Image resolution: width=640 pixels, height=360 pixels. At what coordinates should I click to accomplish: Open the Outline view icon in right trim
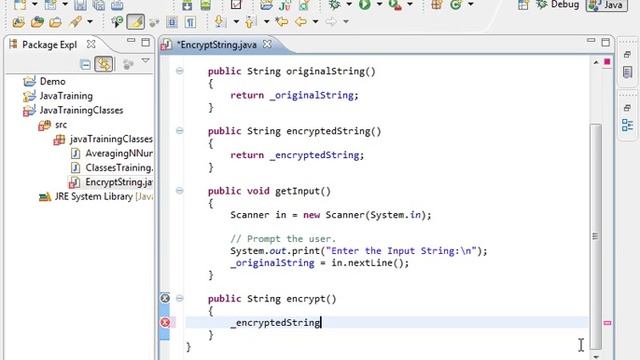627,125
